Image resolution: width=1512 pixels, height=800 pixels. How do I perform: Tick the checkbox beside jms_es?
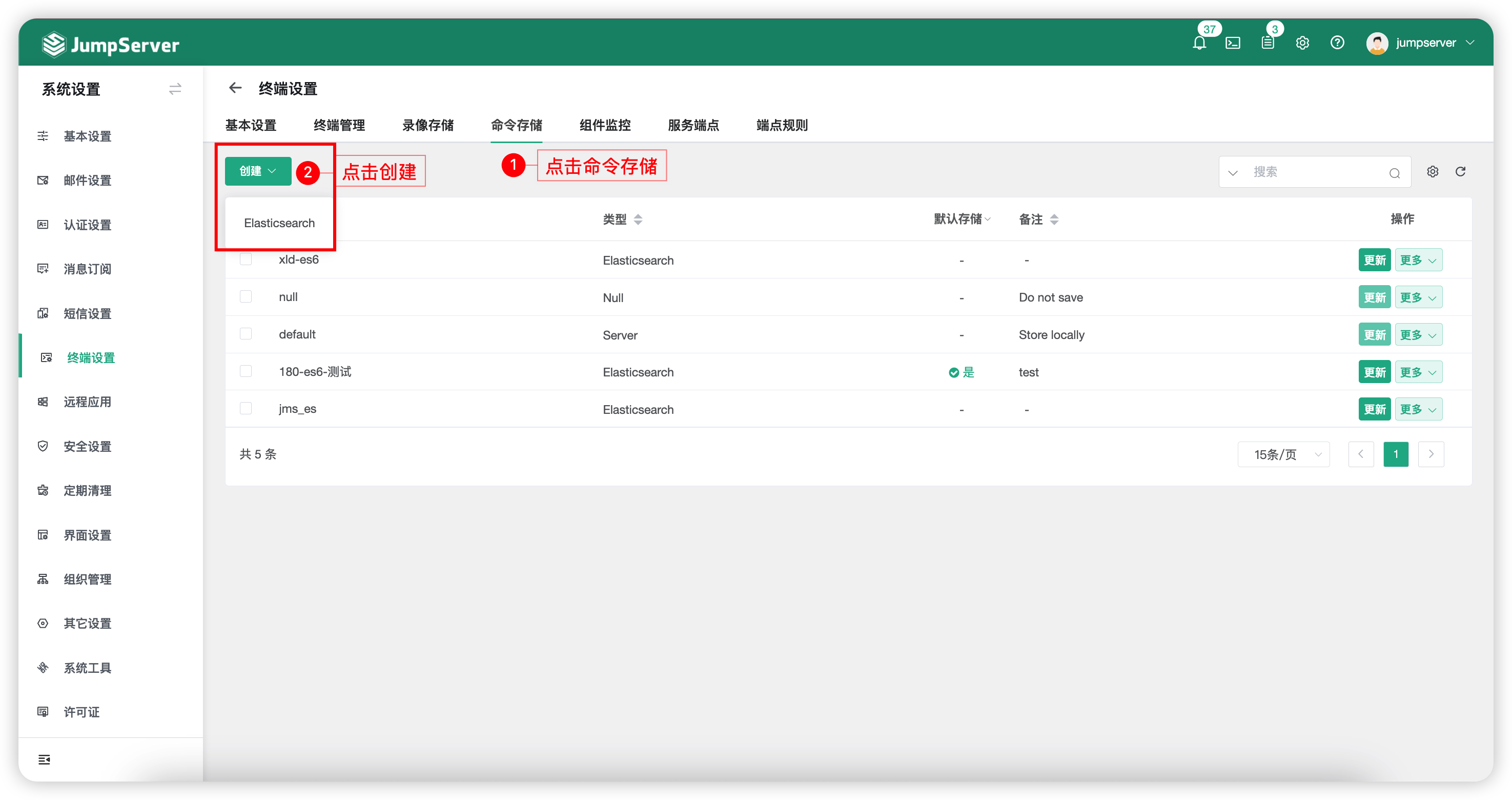pos(246,408)
